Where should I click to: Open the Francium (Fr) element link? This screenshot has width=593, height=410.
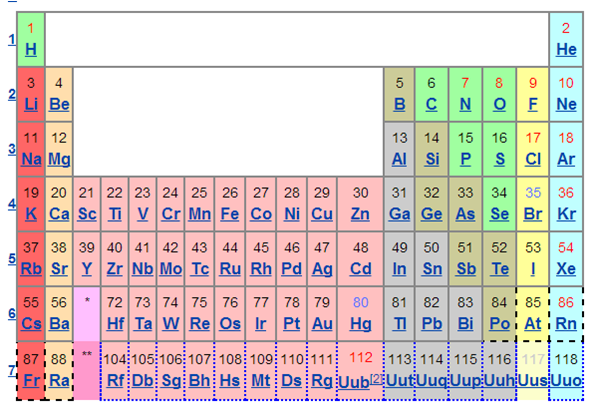click(31, 380)
